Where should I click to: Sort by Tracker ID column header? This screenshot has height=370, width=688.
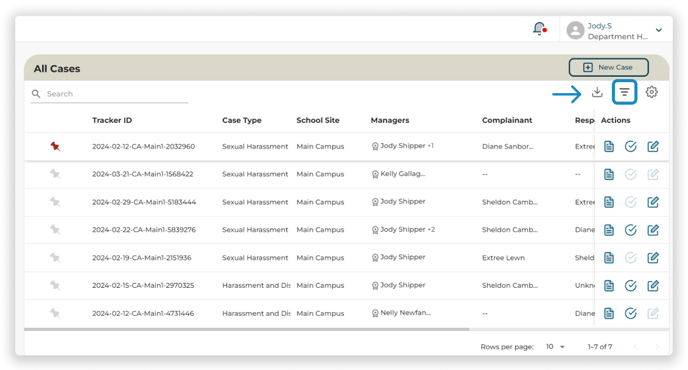[112, 120]
